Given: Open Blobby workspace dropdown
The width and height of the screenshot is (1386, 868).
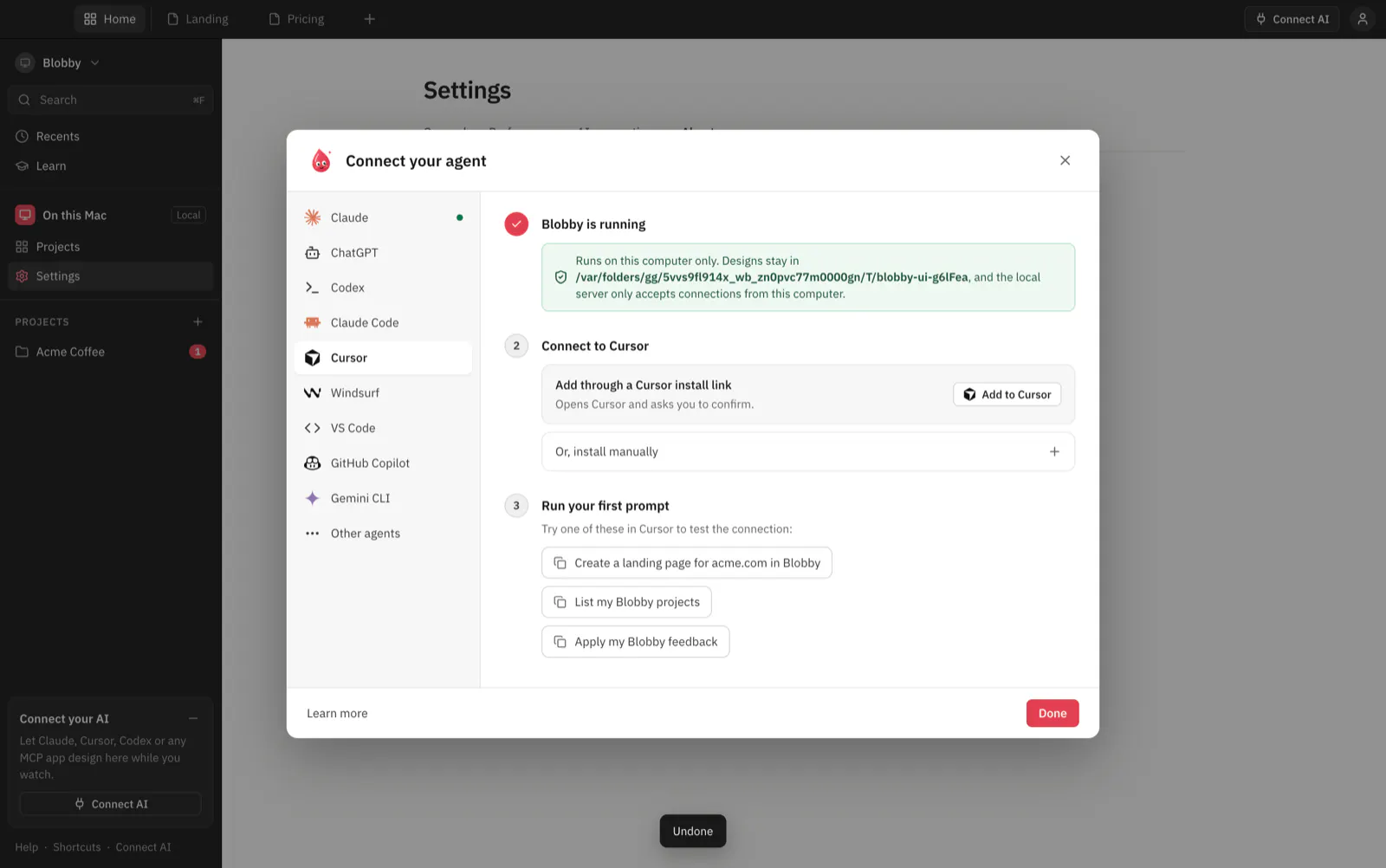Looking at the screenshot, I should tap(59, 62).
